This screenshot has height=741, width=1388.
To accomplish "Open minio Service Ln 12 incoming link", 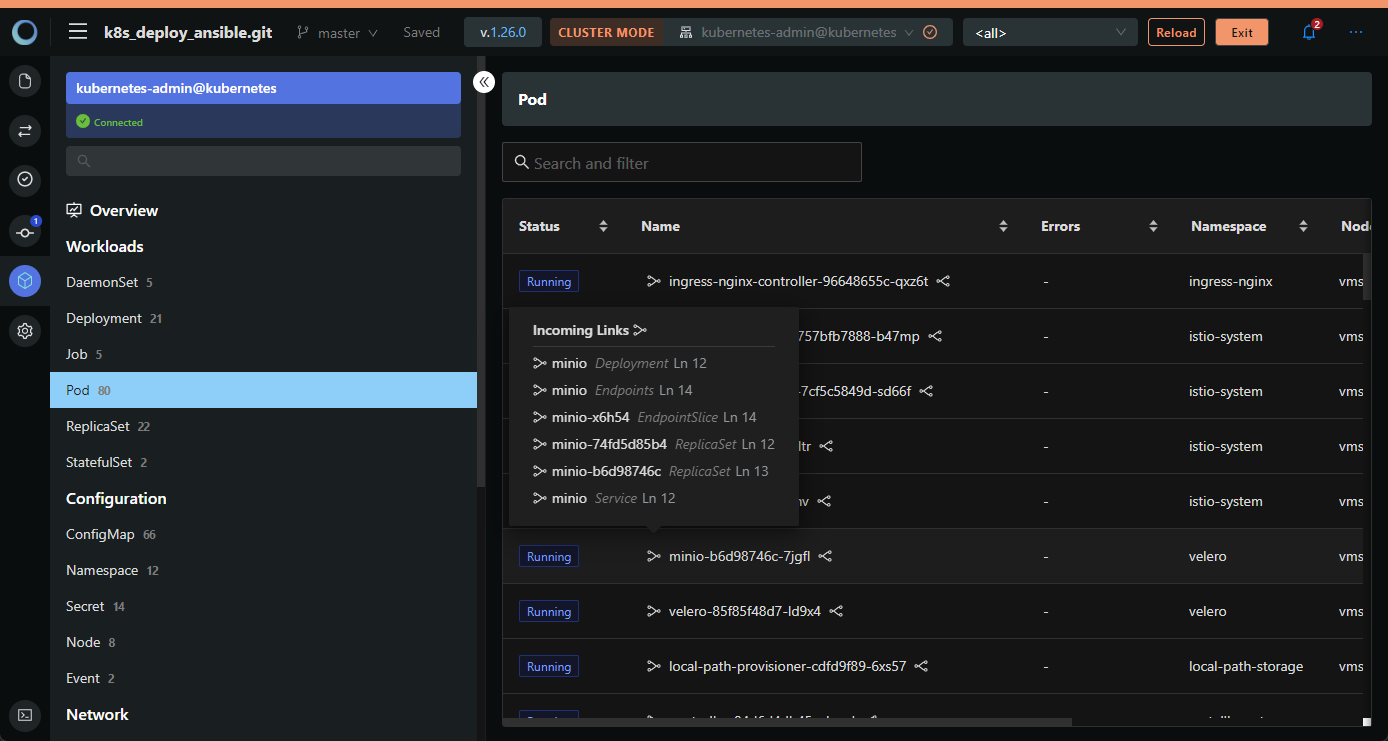I will (x=604, y=498).
